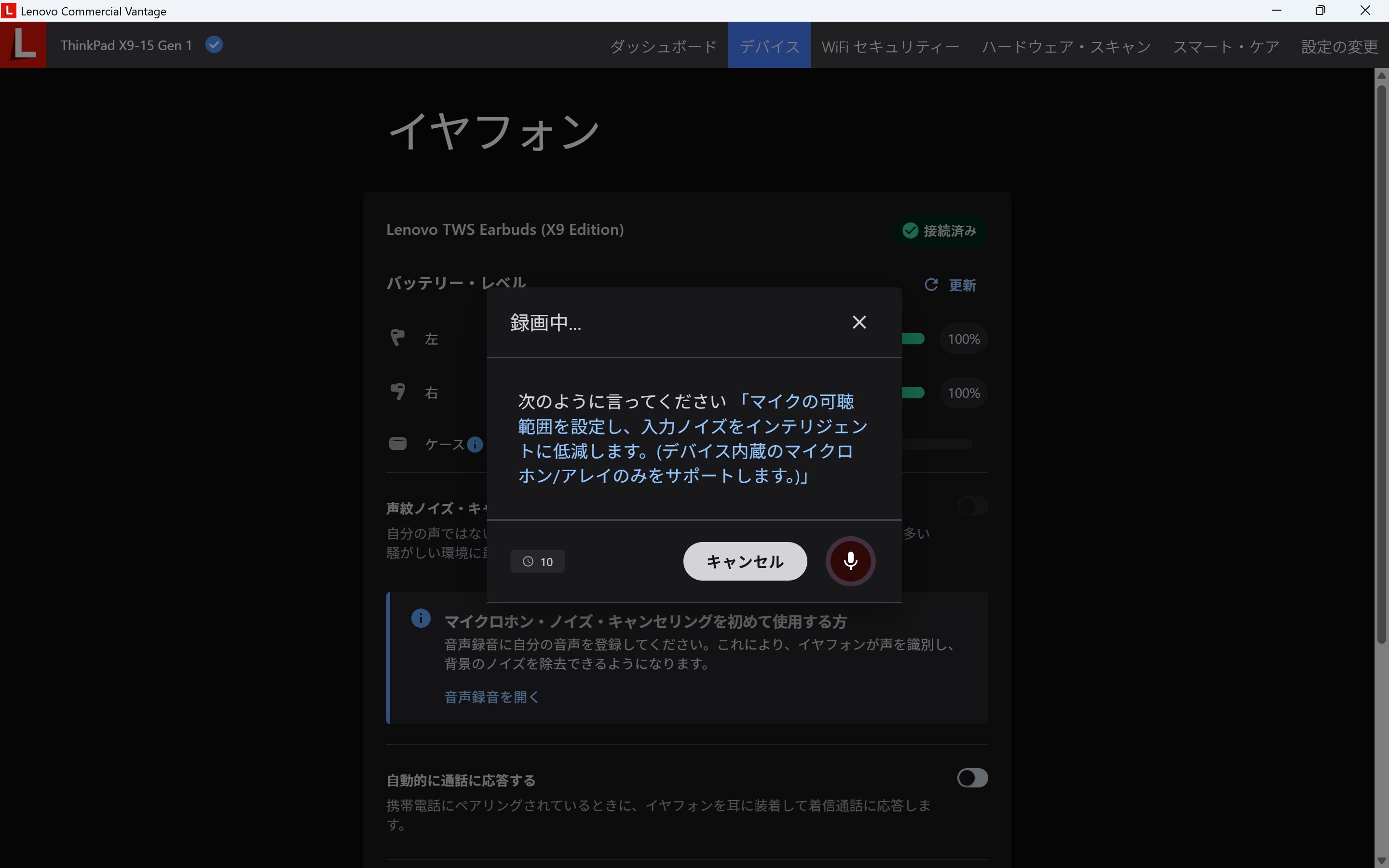Click the マイクロホン・ノイズ・キャンセリング notice heading
1389x868 pixels.
pos(645,622)
